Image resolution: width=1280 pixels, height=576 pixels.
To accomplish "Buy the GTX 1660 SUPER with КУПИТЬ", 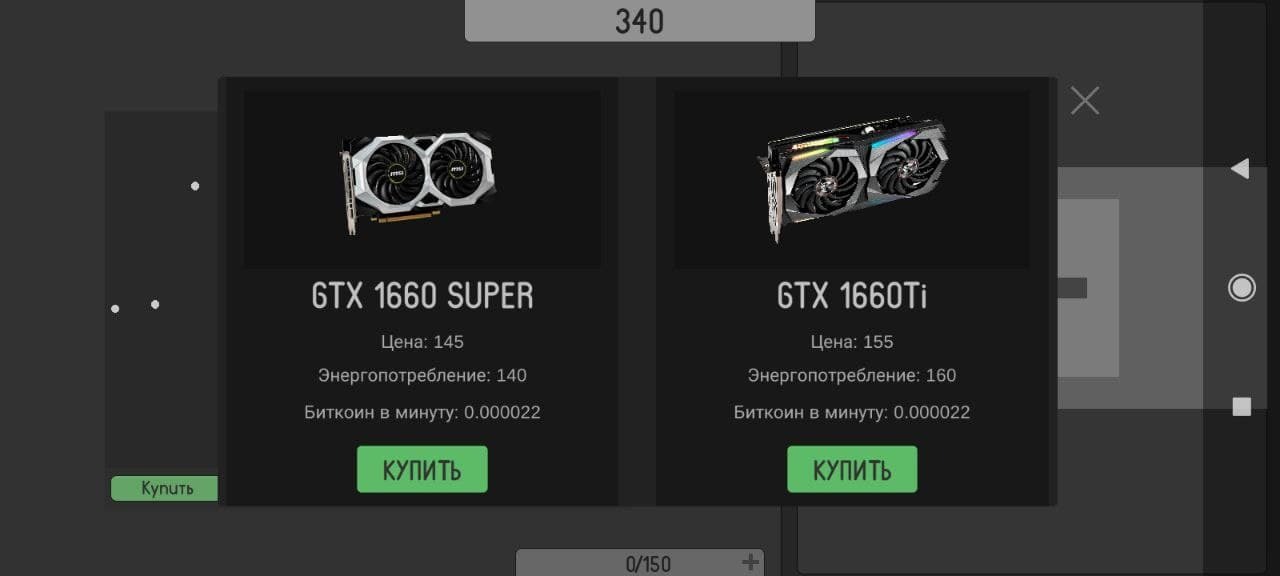I will point(422,469).
